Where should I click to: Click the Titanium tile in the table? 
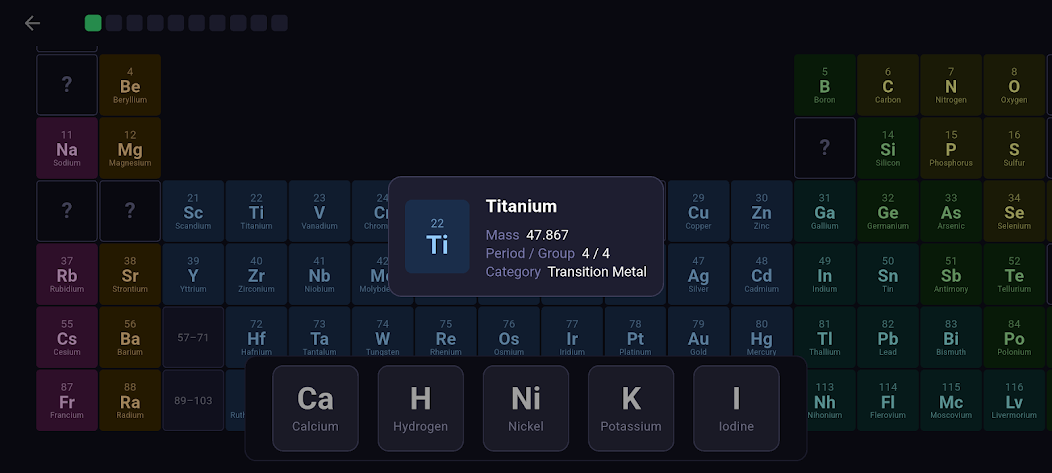point(257,211)
